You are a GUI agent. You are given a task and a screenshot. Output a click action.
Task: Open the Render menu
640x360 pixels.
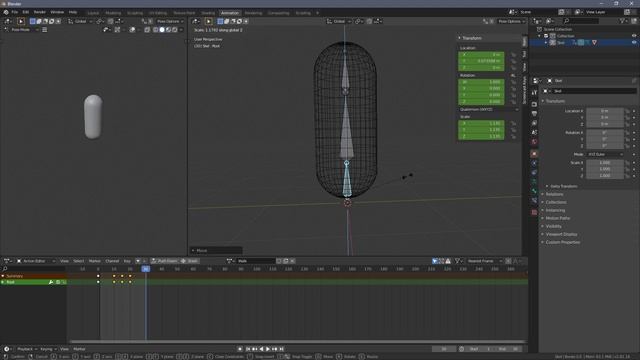point(40,12)
